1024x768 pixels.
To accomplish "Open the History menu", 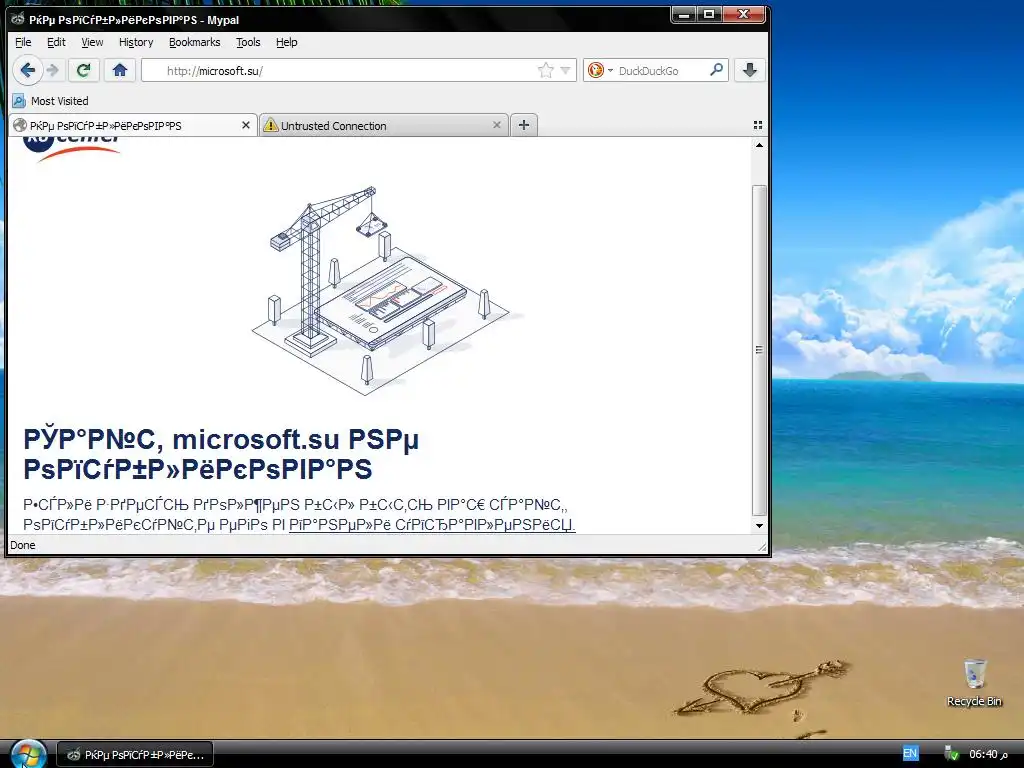I will coord(136,42).
